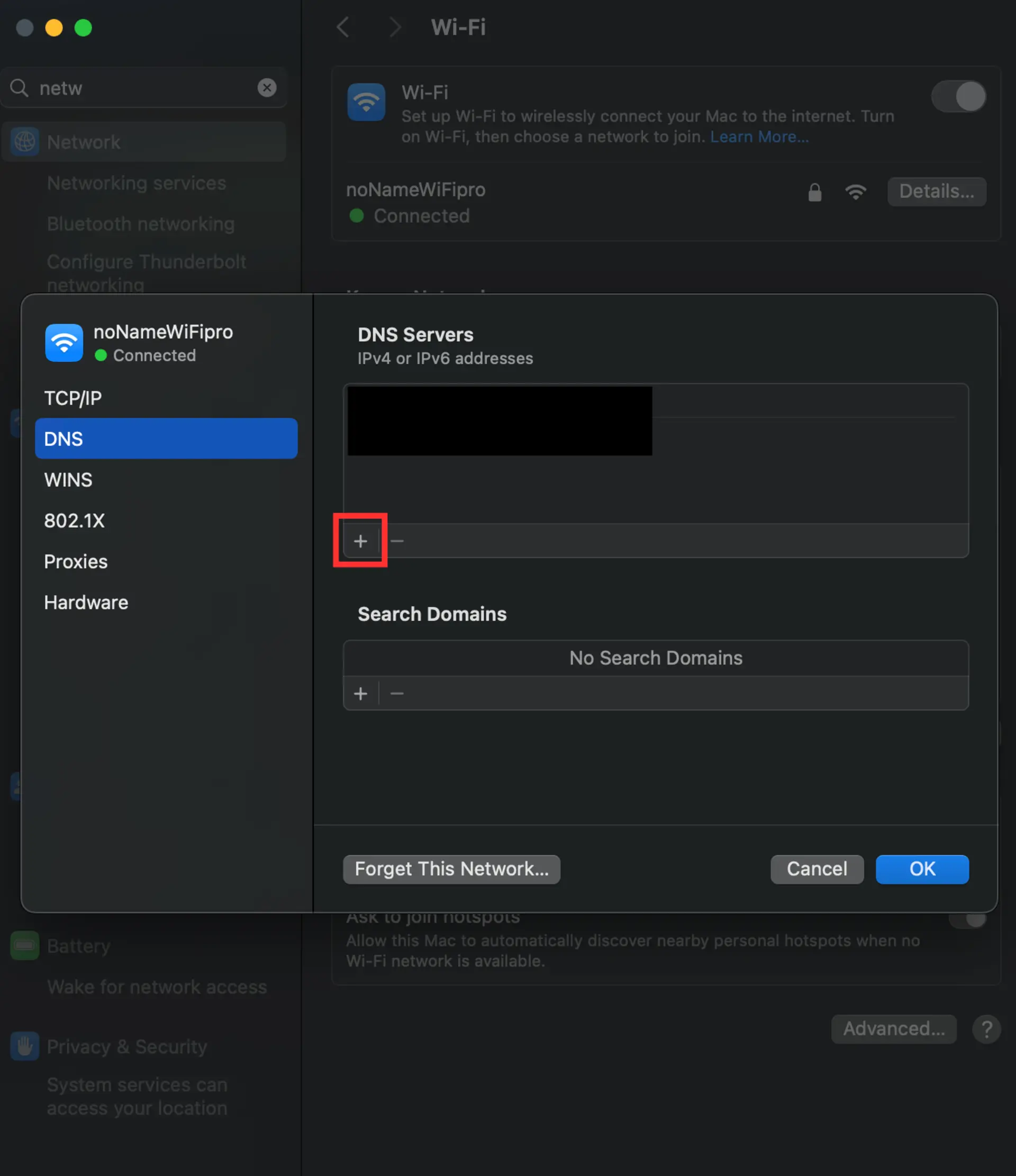The height and width of the screenshot is (1176, 1016).
Task: Click the Wi-Fi signal strength icon
Action: pos(855,192)
